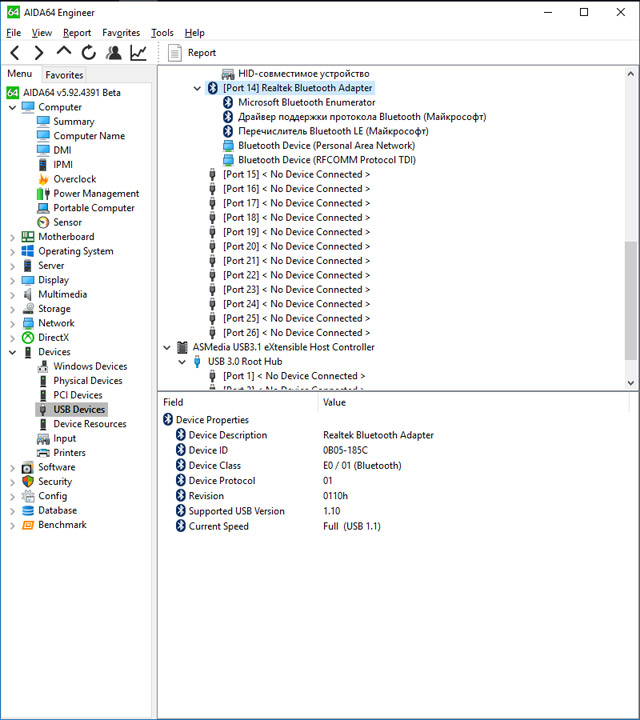Click the Database stack icon
The width and height of the screenshot is (640, 720).
pyautogui.click(x=28, y=510)
